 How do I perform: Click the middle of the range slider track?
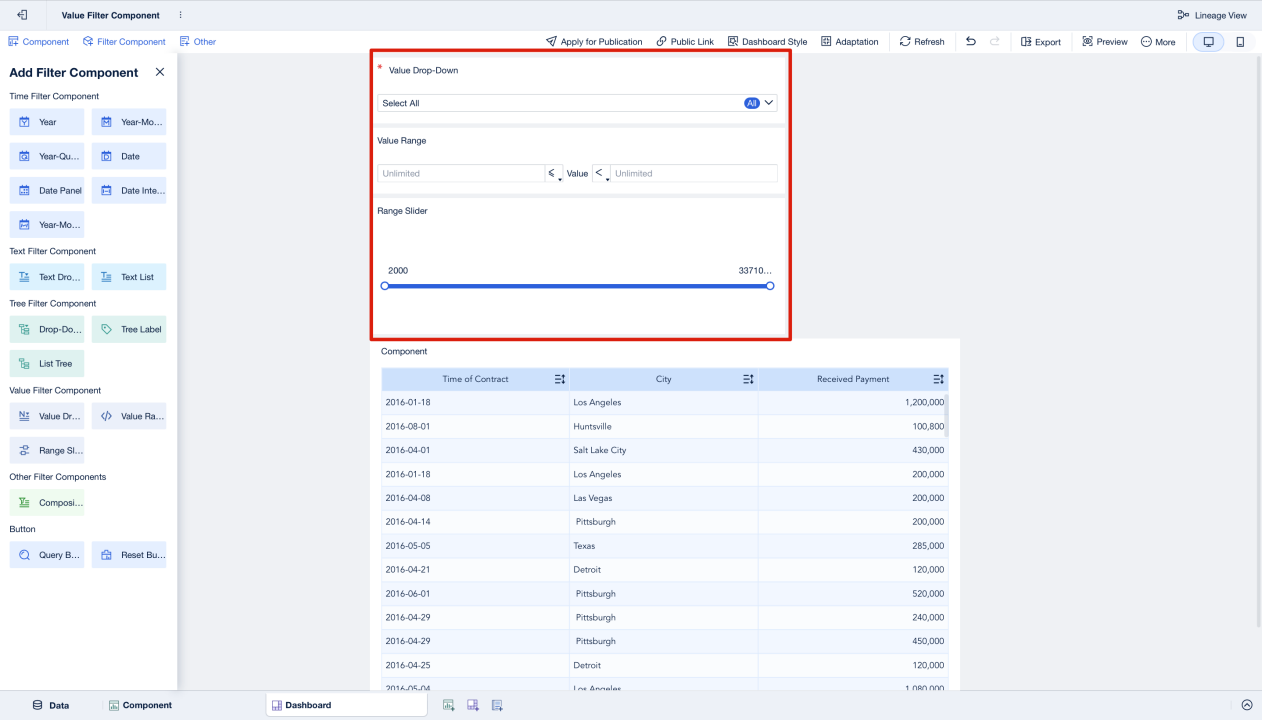pos(577,286)
